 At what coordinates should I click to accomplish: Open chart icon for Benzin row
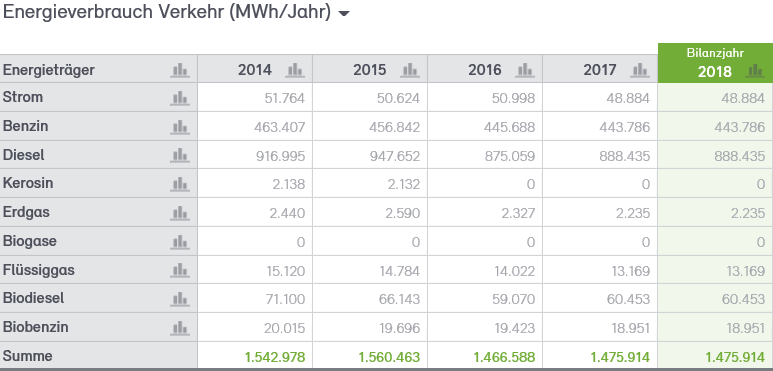pos(180,127)
